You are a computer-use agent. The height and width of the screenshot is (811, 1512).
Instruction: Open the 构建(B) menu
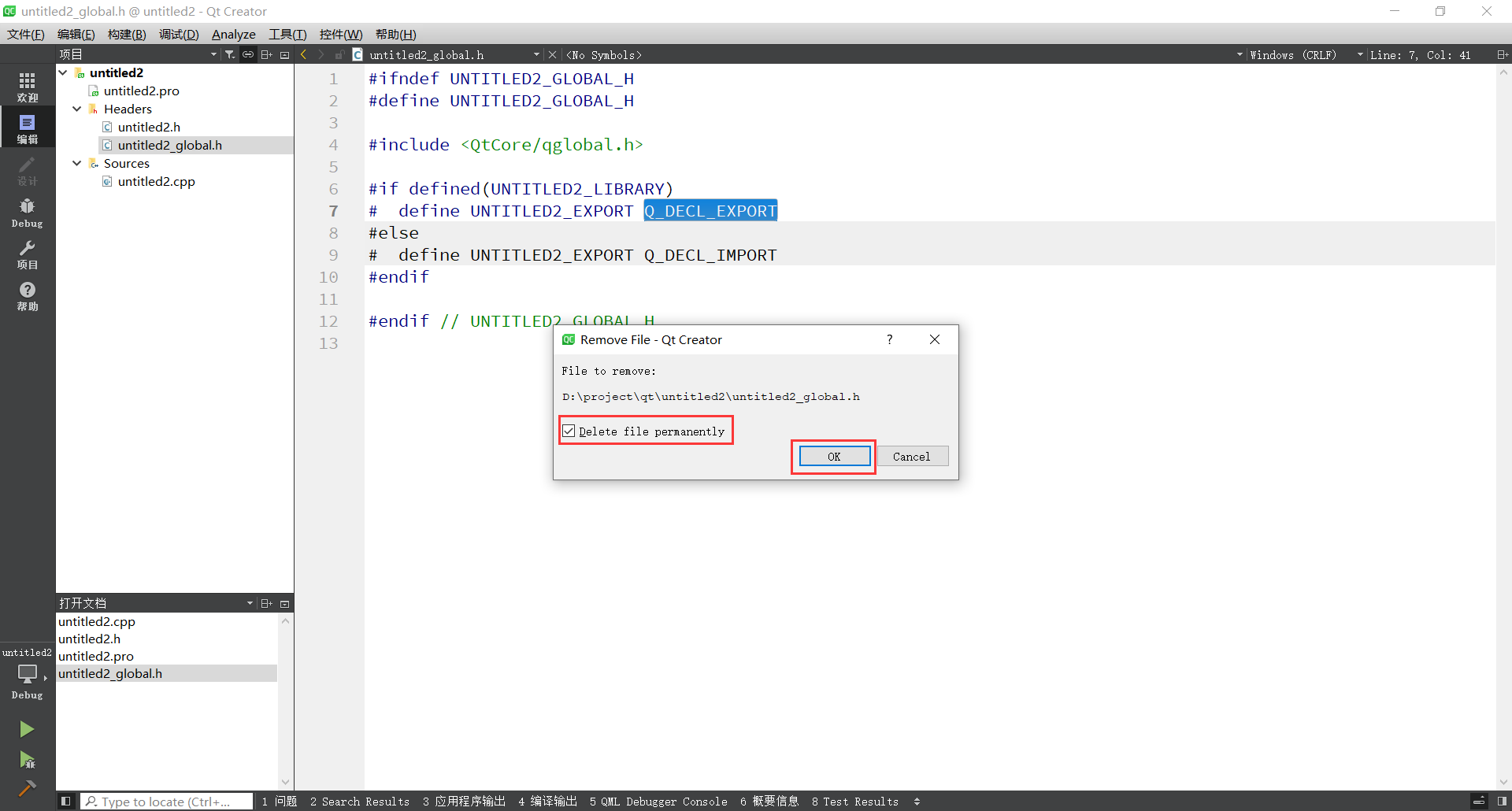coord(127,34)
